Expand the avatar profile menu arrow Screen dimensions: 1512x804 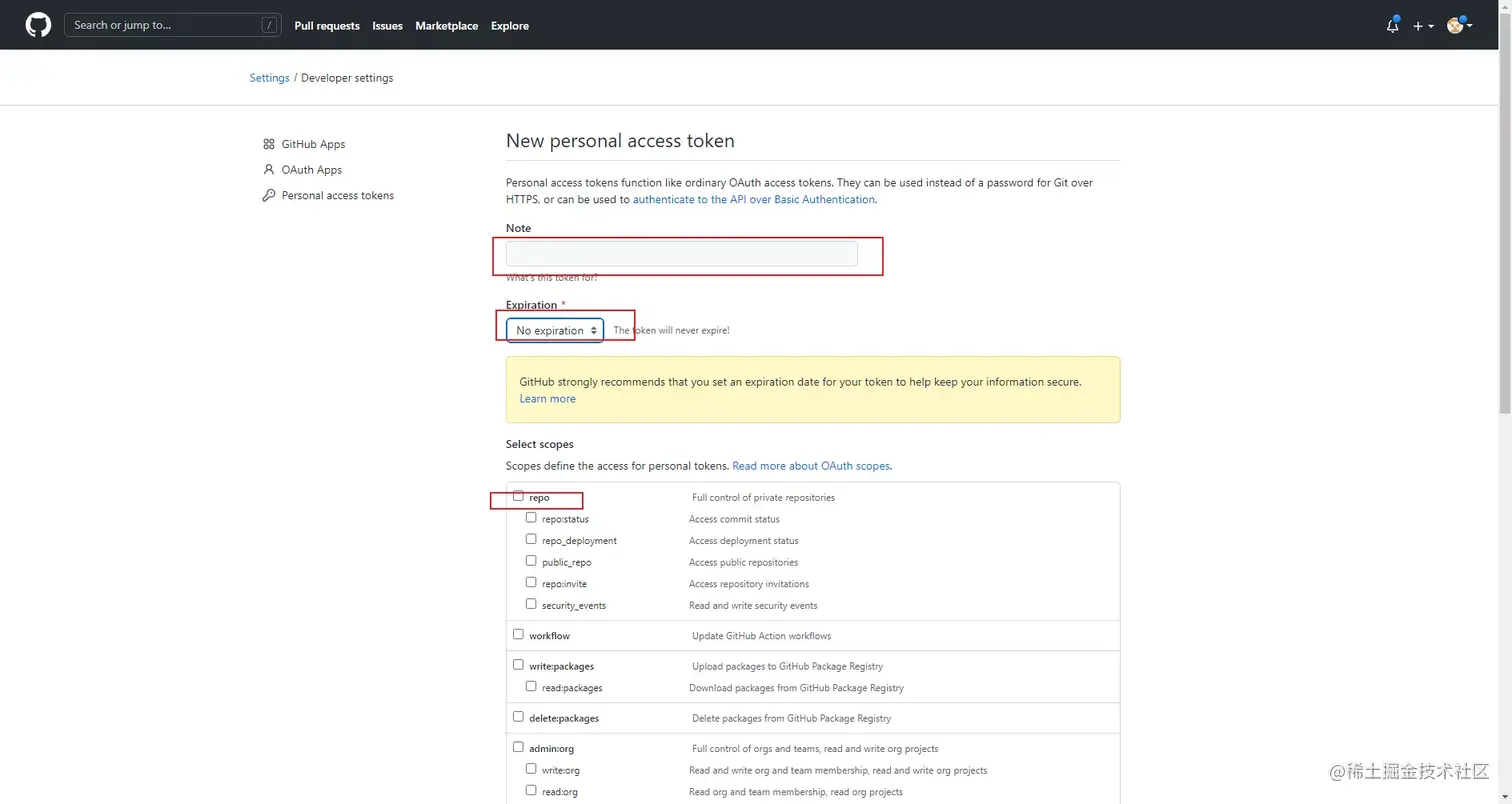pyautogui.click(x=1469, y=26)
